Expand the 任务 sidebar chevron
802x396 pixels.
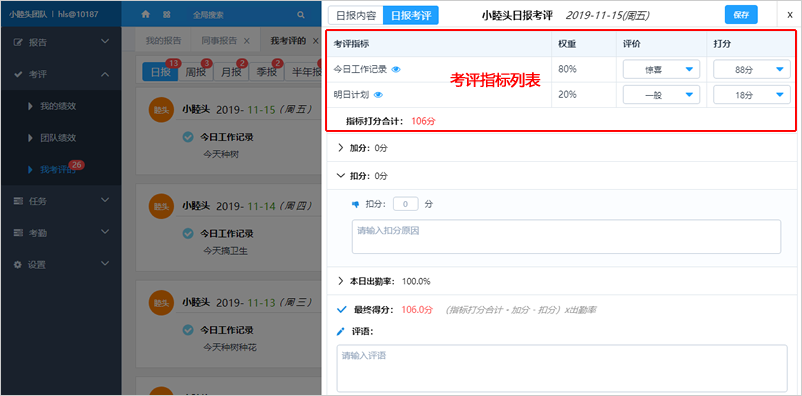105,201
